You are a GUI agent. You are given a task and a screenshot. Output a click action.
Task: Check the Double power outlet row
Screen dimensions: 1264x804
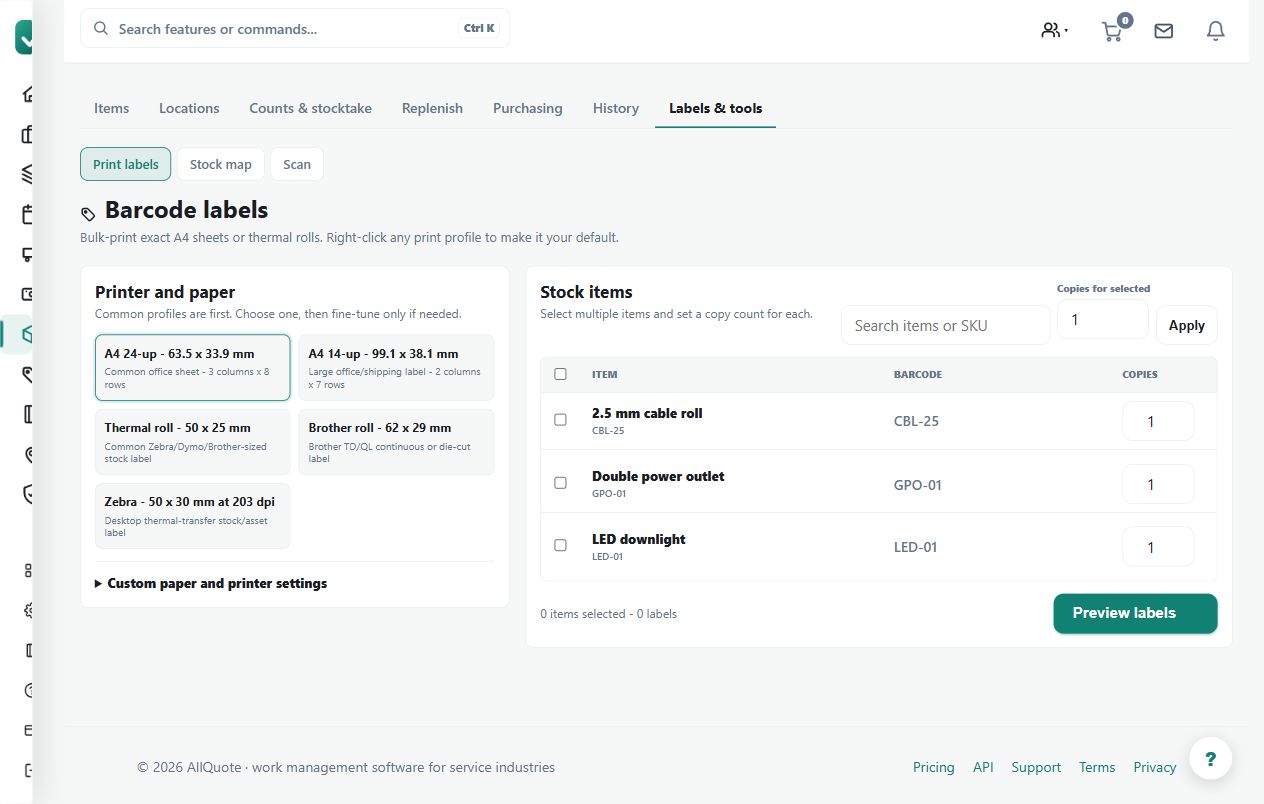560,483
